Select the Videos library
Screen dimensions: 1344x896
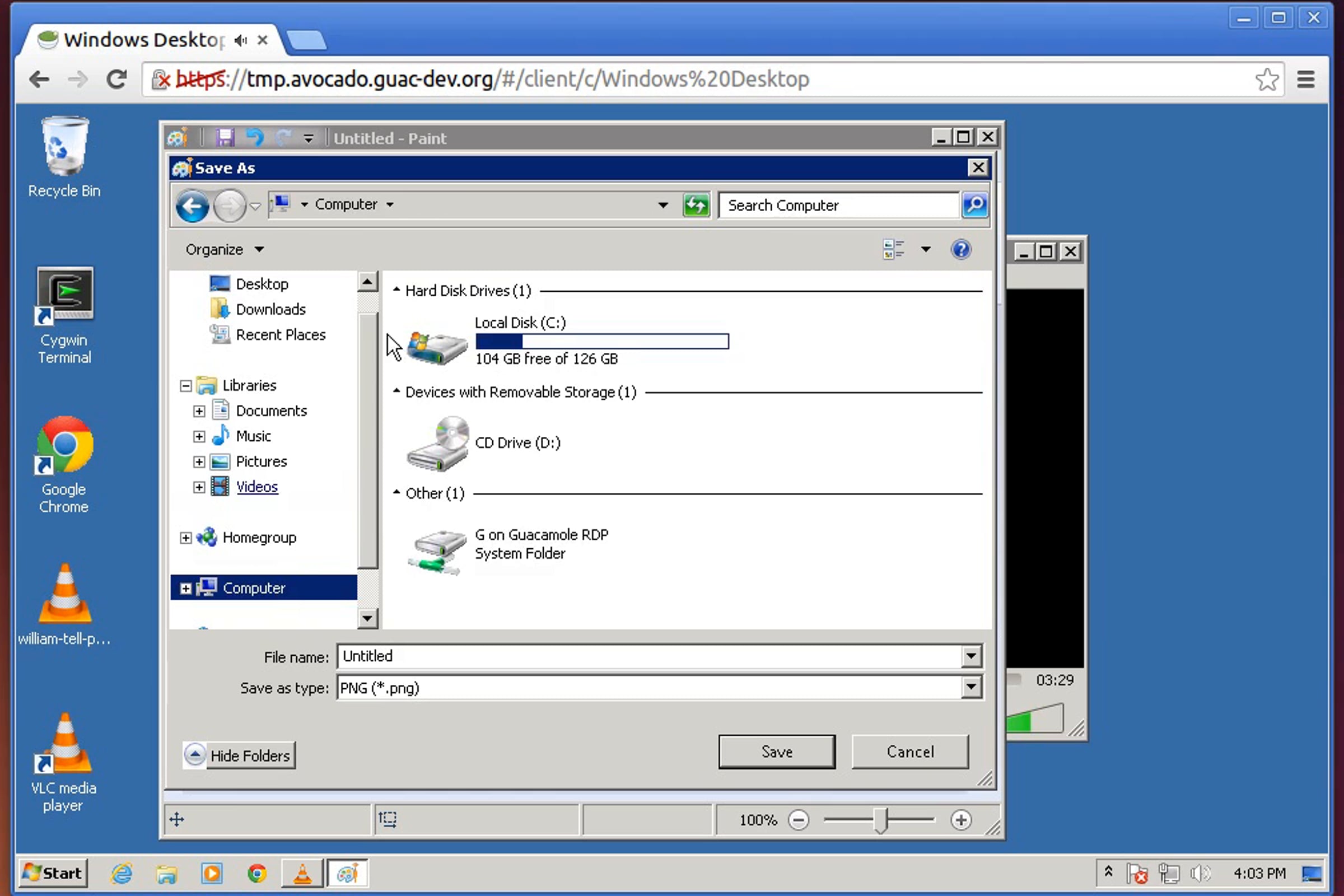point(257,487)
